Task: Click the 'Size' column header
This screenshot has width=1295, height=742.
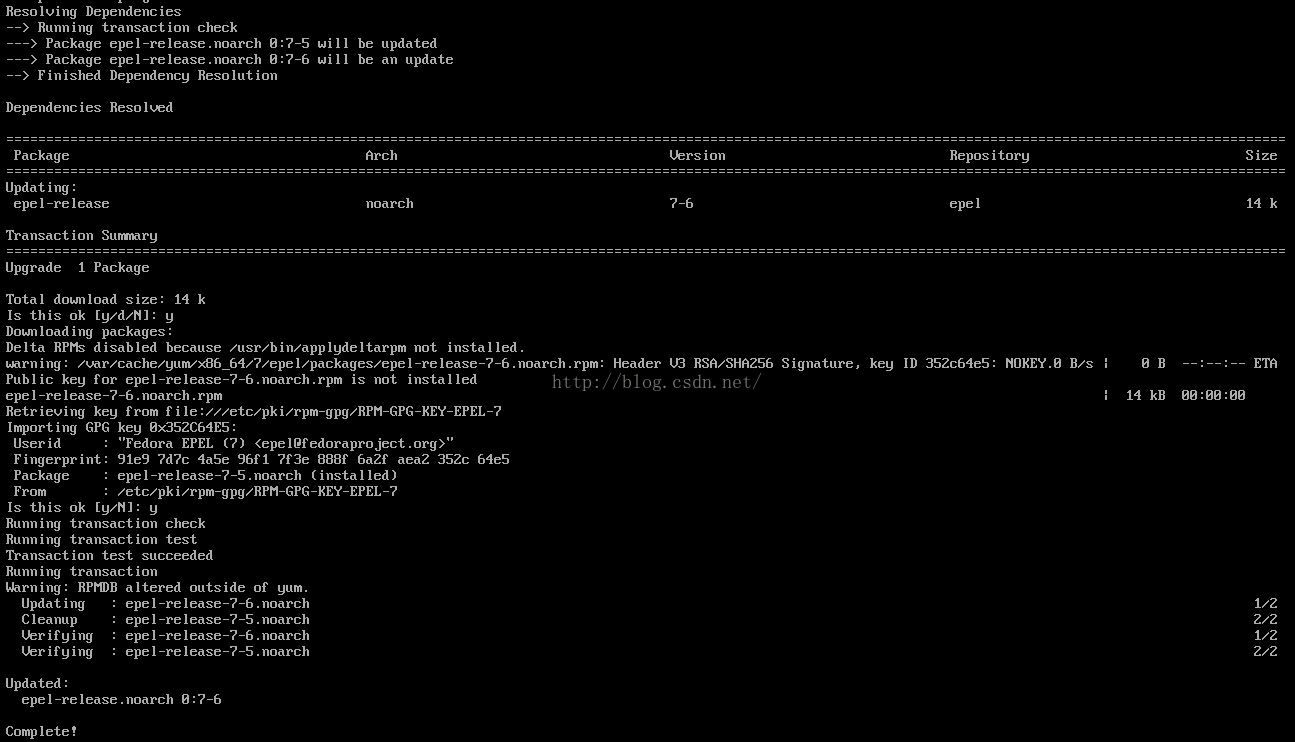Action: coord(1262,156)
